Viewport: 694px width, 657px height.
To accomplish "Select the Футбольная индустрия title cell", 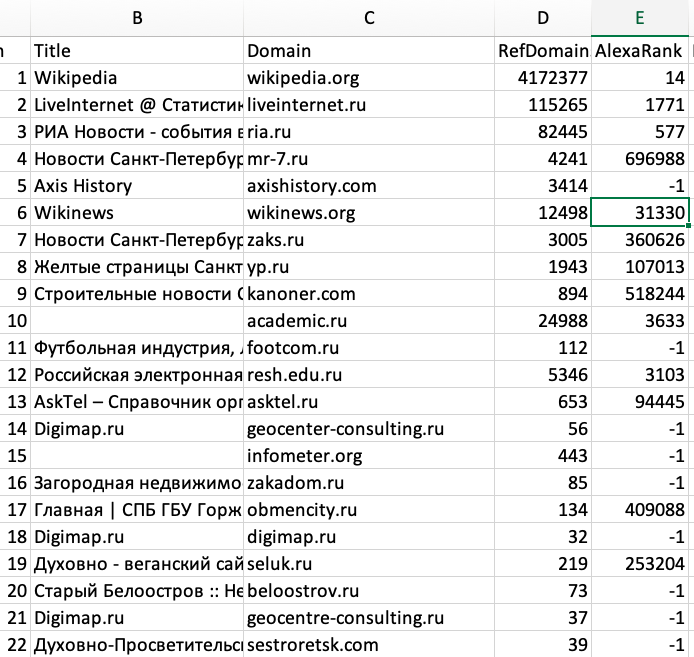I will click(x=137, y=348).
